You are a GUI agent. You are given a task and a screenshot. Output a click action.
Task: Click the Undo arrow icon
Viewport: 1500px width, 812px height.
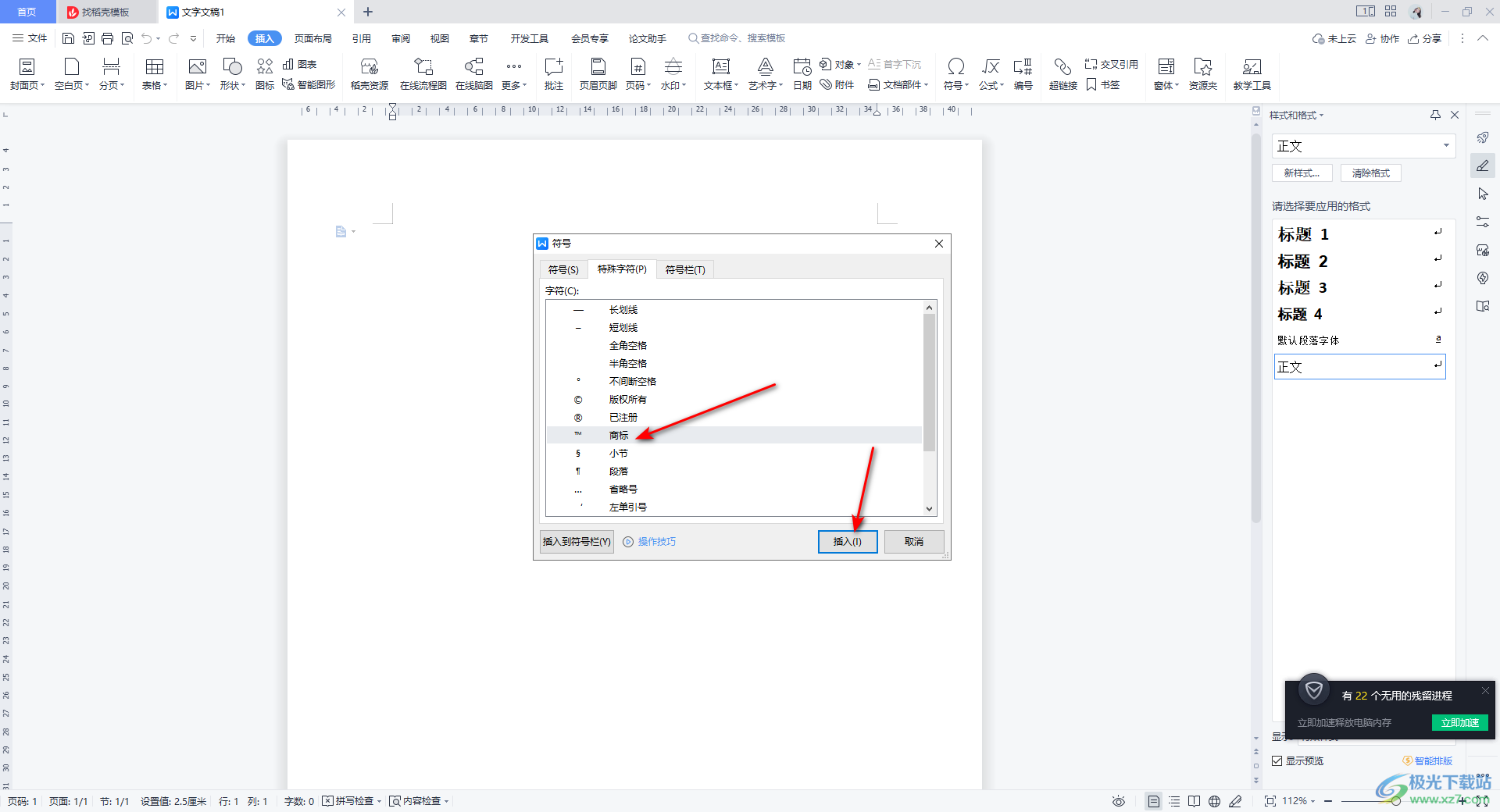click(x=146, y=38)
